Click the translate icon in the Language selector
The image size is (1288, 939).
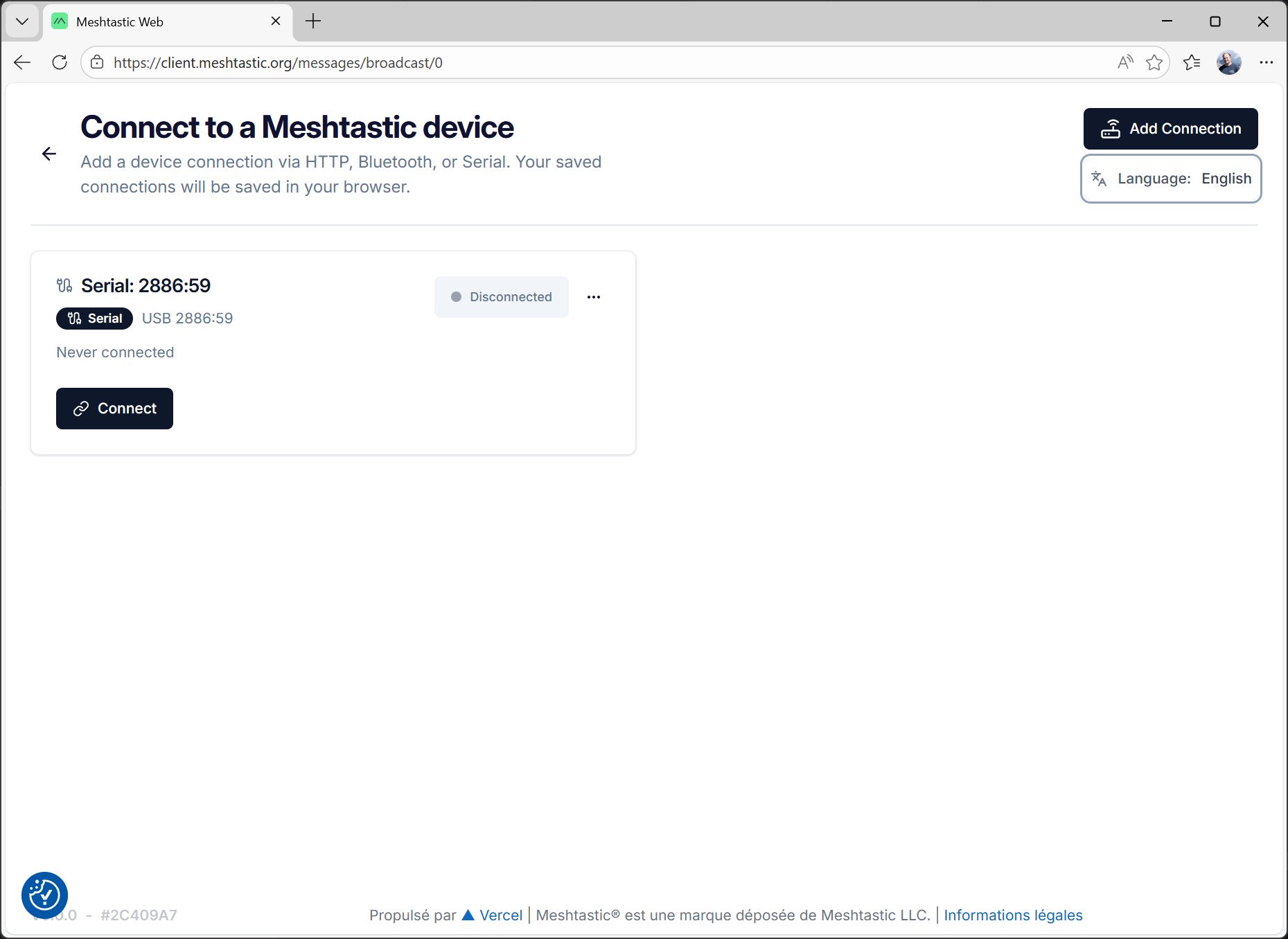click(x=1099, y=178)
